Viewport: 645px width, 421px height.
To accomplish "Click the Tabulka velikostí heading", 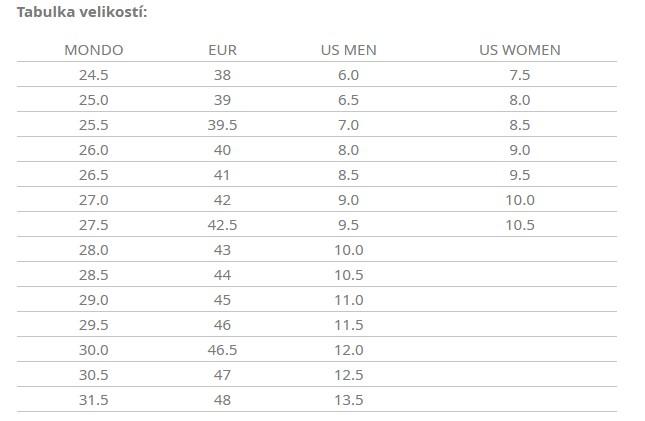I will click(82, 12).
